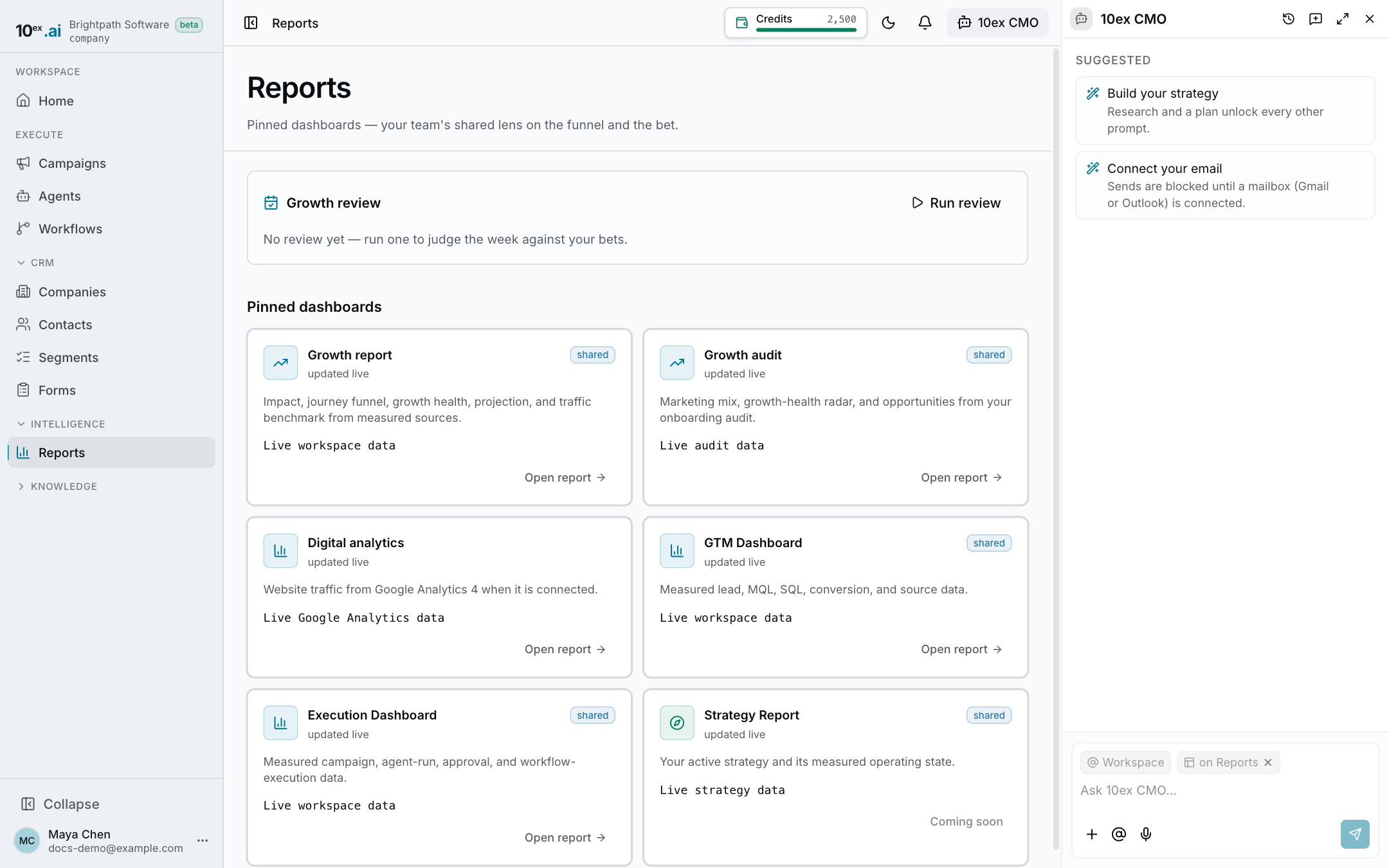Viewport: 1389px width, 868px height.
Task: Go to Home in sidebar
Action: (111, 101)
